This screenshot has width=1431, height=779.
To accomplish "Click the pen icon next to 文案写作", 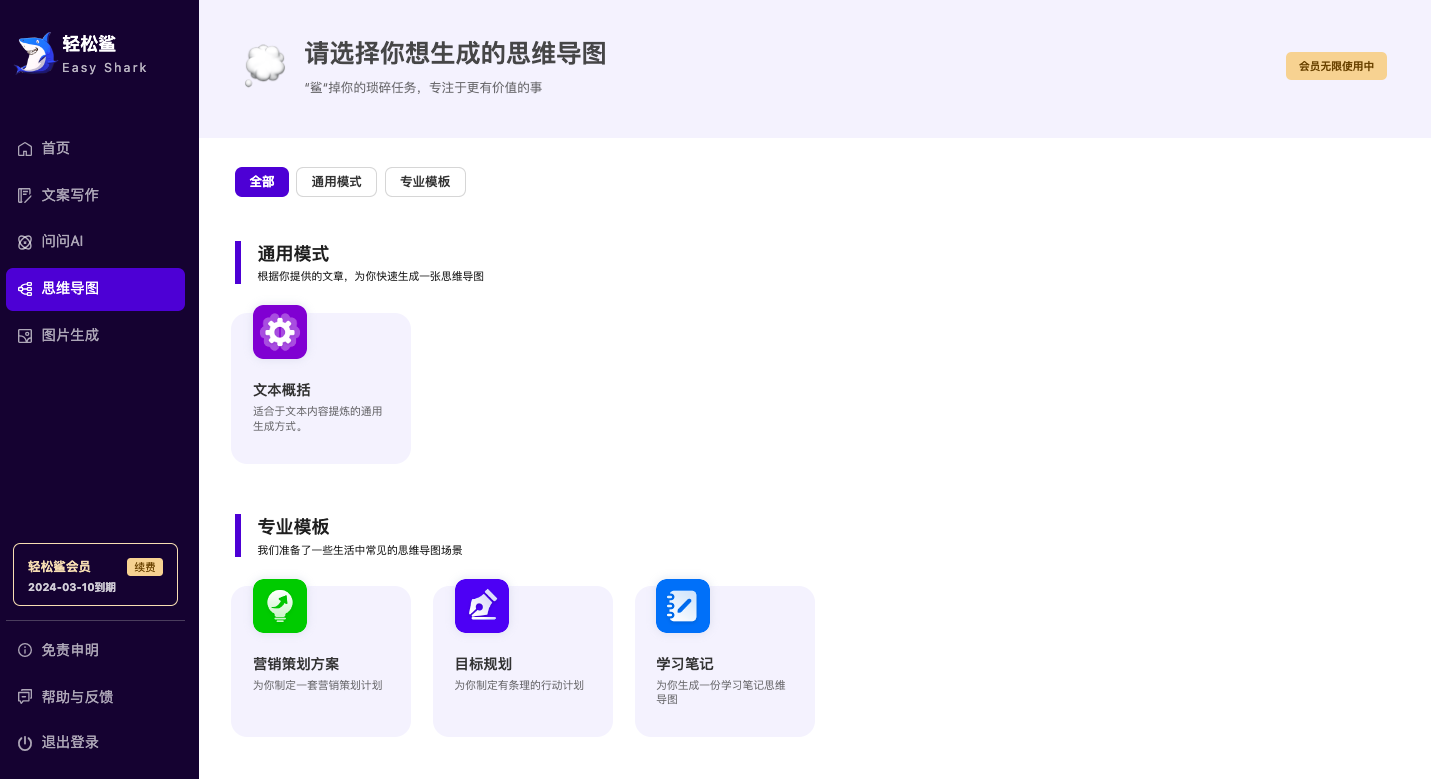I will click(24, 195).
